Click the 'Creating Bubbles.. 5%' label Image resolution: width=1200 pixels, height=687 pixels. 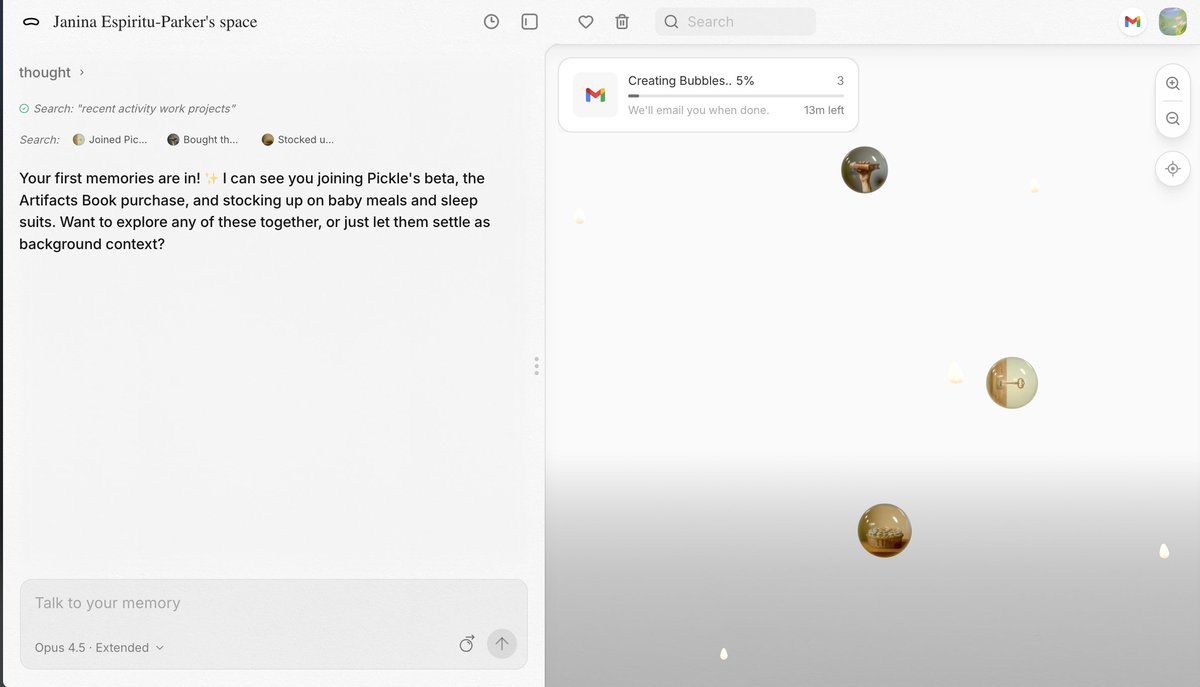[x=691, y=81]
